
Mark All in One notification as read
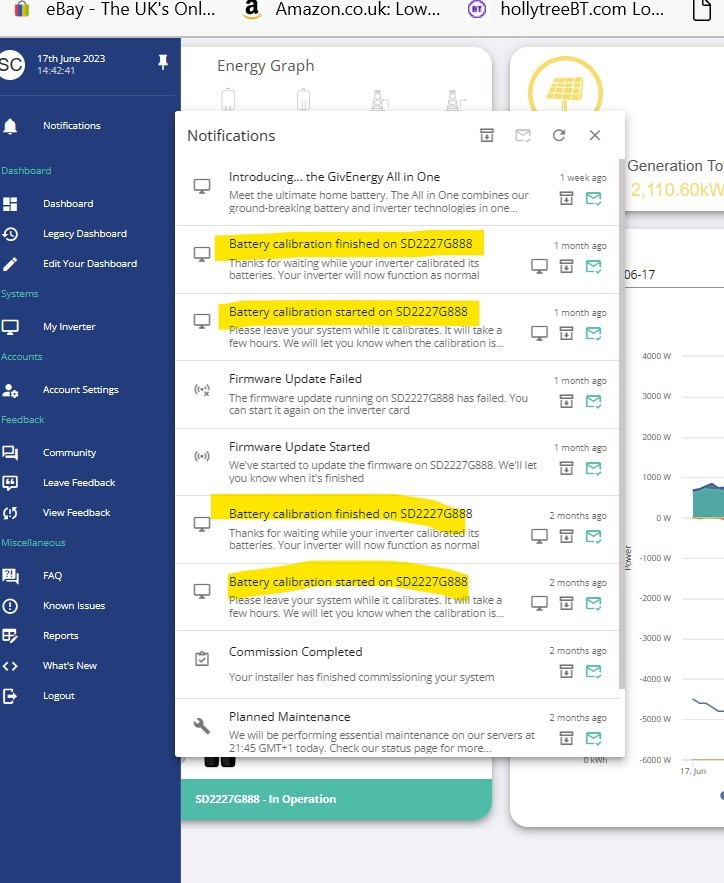(x=593, y=198)
